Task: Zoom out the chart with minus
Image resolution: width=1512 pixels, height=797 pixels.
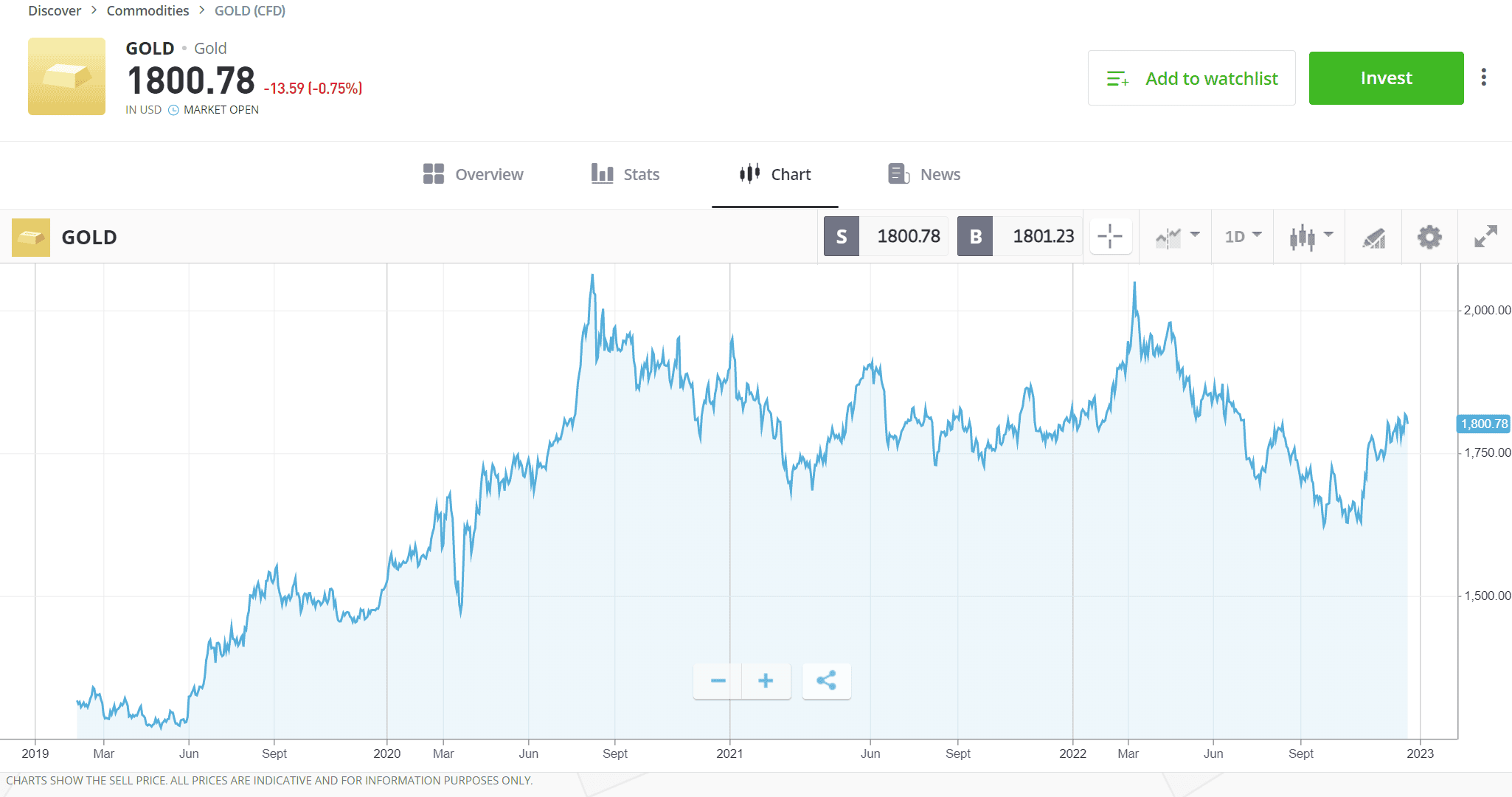Action: 718,680
